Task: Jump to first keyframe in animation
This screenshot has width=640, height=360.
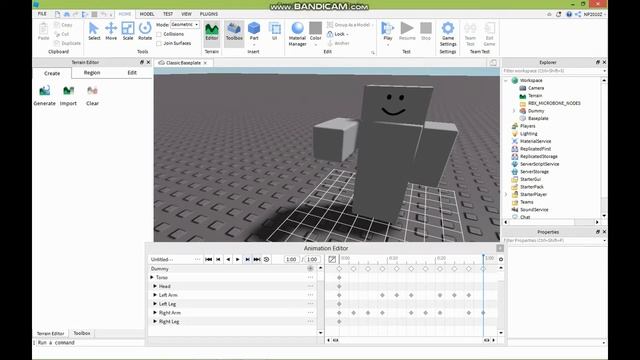Action: 209,259
